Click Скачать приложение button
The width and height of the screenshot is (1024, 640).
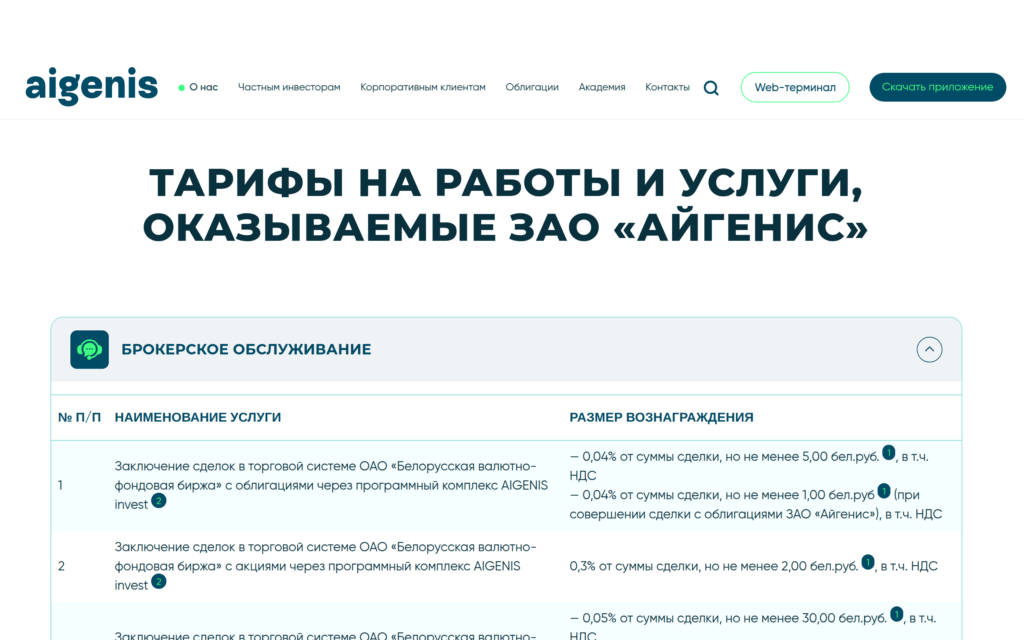[937, 87]
